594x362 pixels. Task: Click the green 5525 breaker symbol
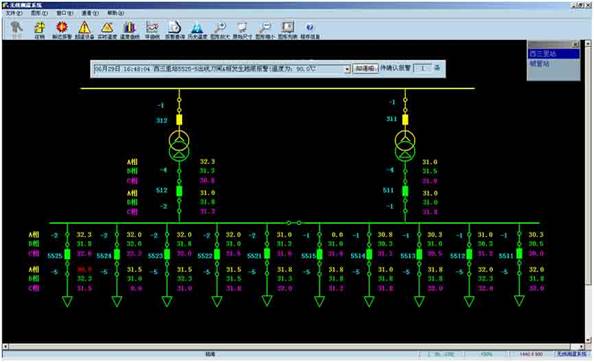tap(67, 254)
